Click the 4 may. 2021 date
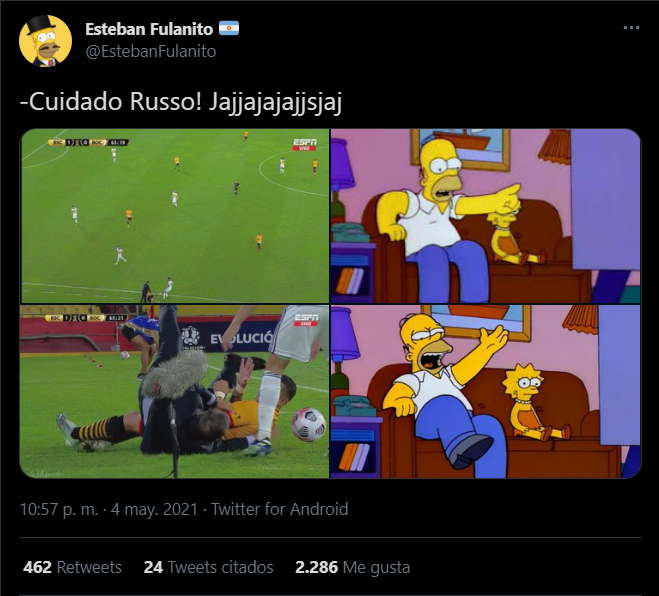This screenshot has width=659, height=596. (154, 509)
